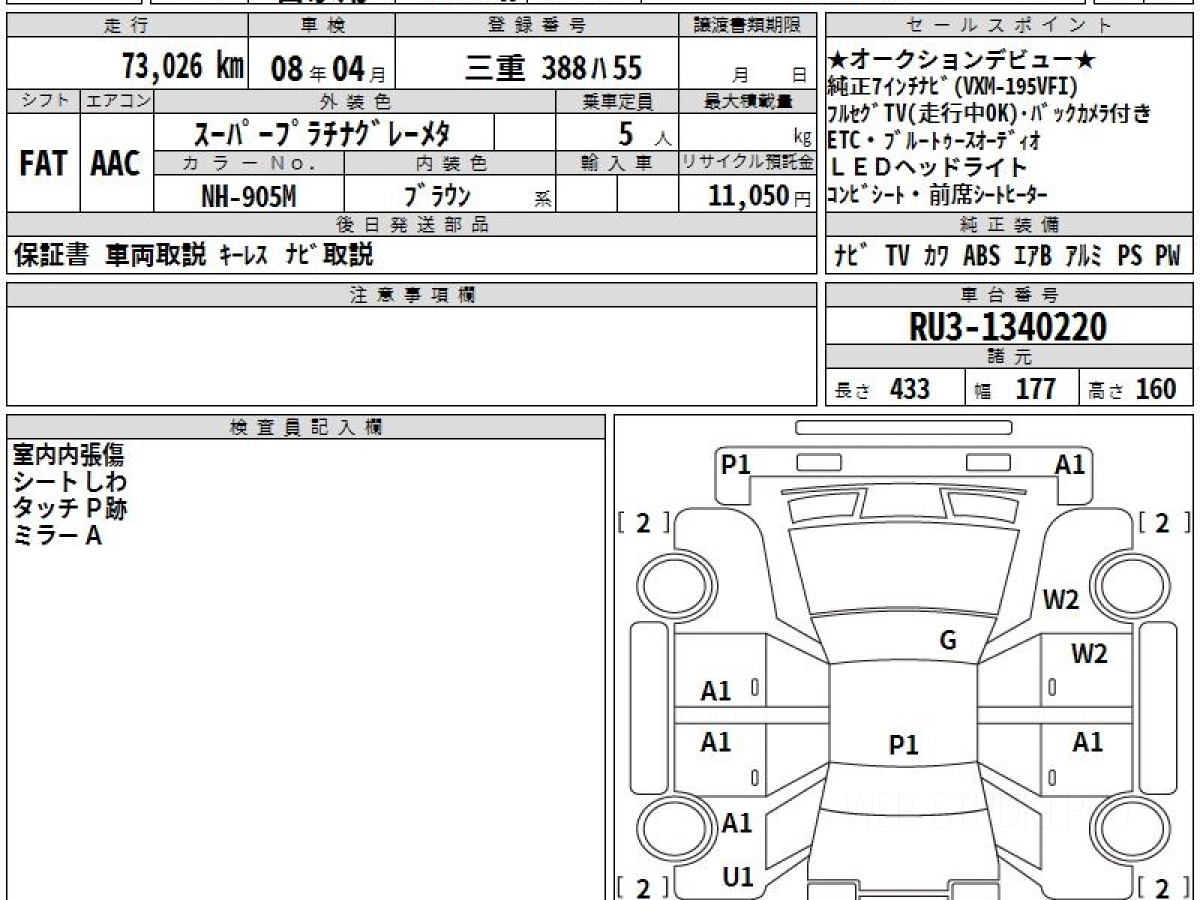Select inspector note 室内内張傷
Screen dimensions: 1200x900
pos(68,456)
